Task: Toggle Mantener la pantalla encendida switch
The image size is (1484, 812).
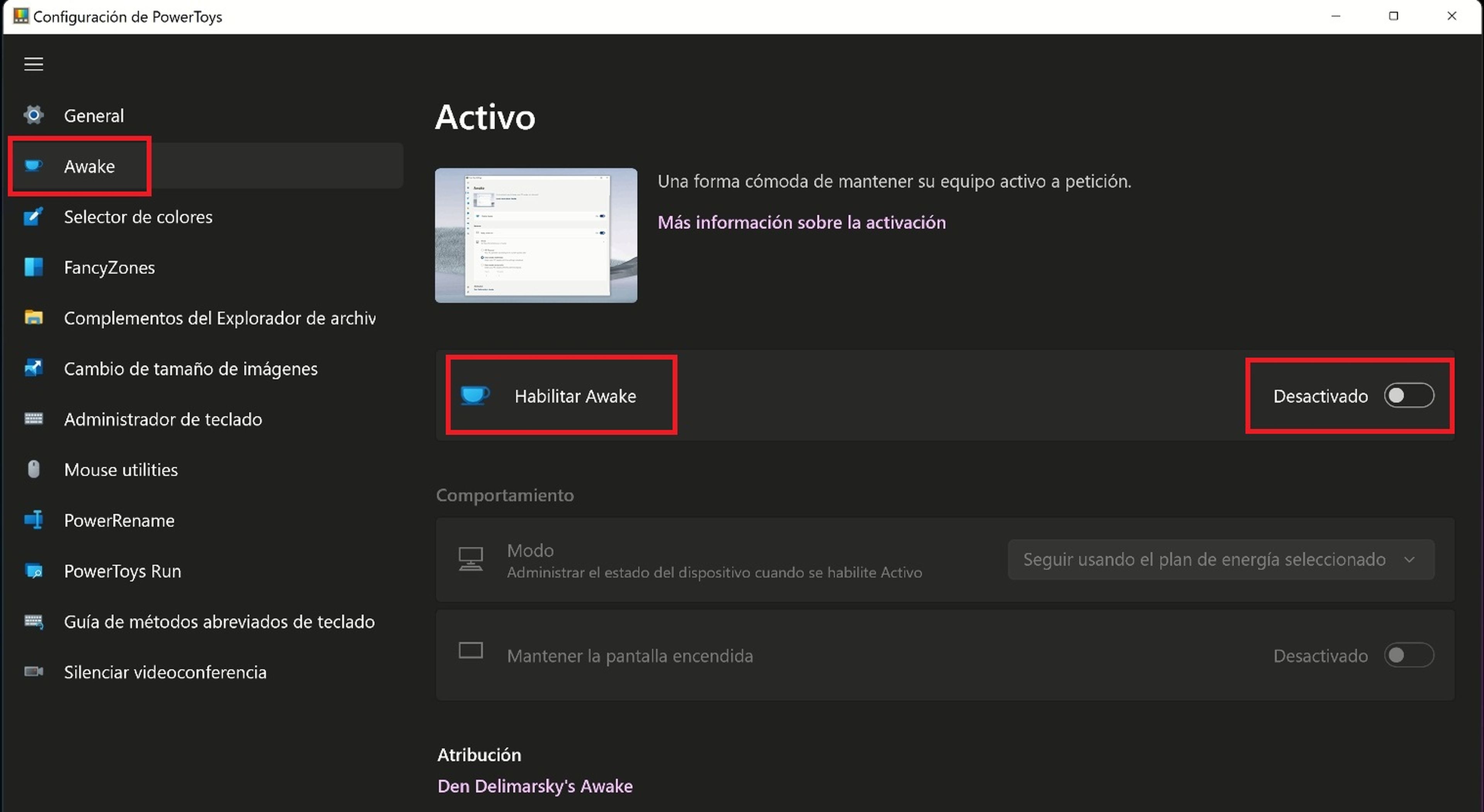Action: 1409,656
